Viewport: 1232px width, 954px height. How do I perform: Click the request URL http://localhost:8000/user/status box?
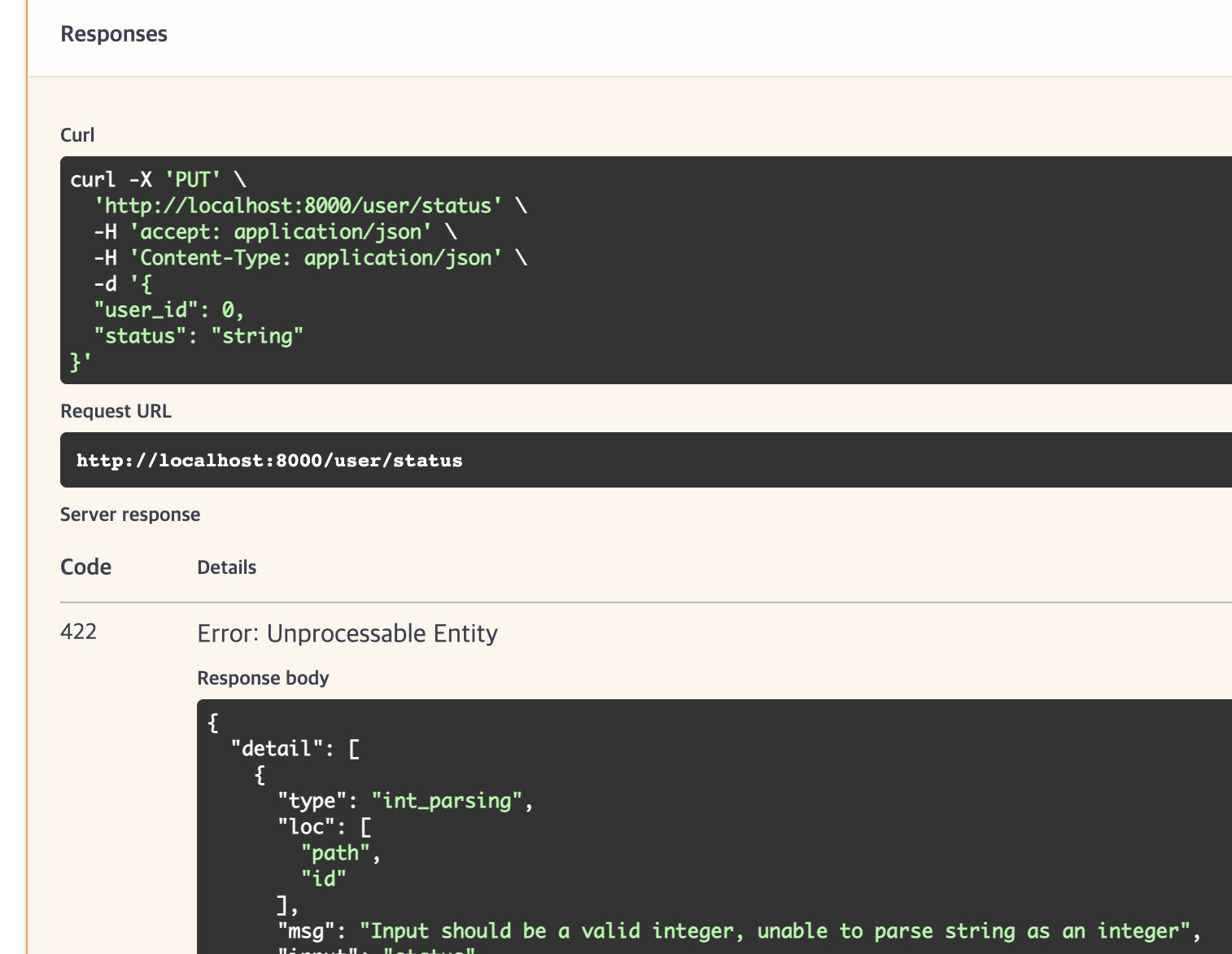click(x=646, y=460)
